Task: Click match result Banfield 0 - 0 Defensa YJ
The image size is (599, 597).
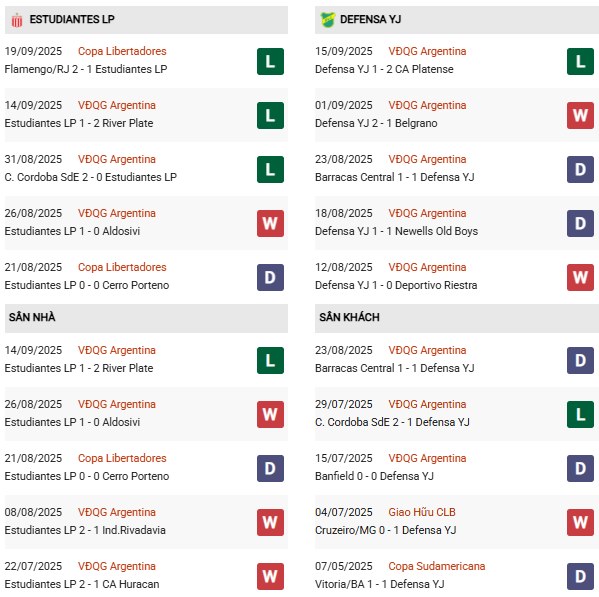Action: 374,476
